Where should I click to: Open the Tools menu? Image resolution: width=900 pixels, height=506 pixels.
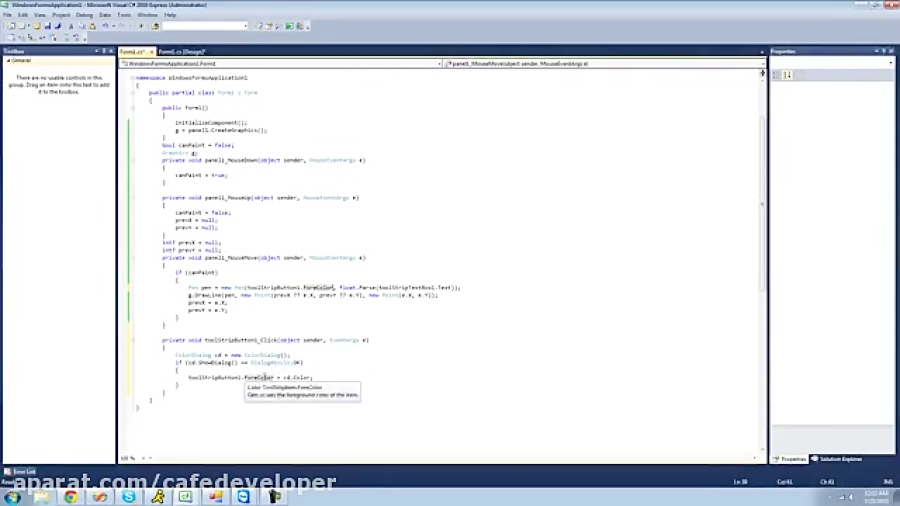(124, 15)
